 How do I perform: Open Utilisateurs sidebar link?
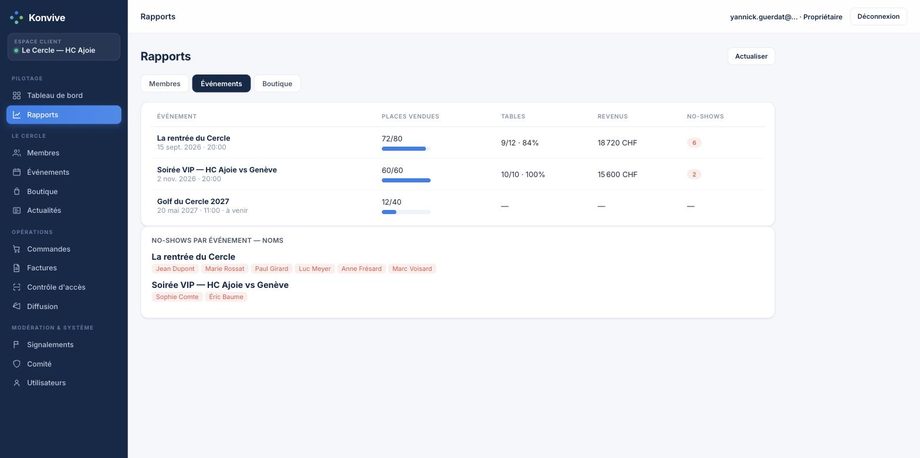(64, 383)
